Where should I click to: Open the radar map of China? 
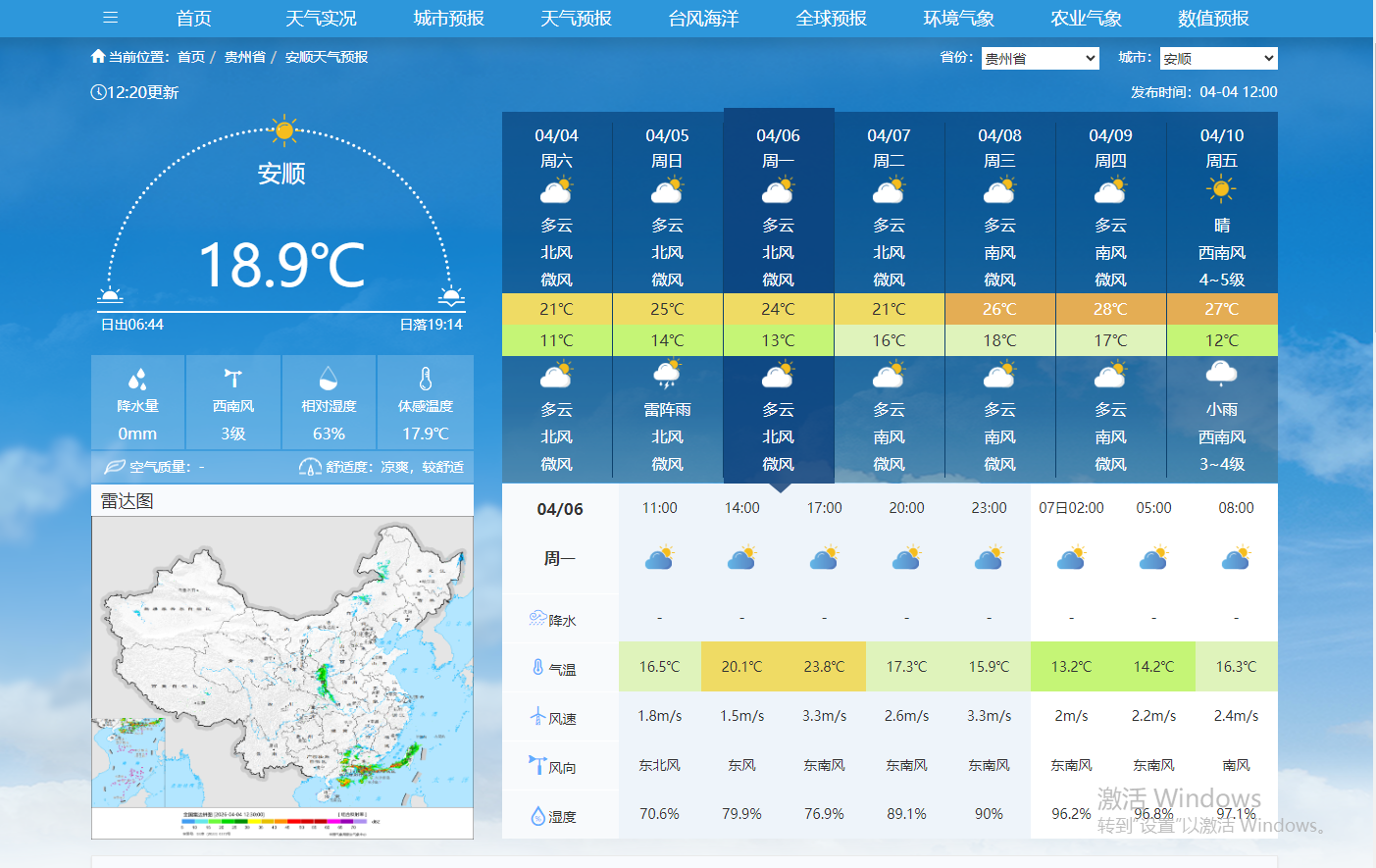click(282, 677)
